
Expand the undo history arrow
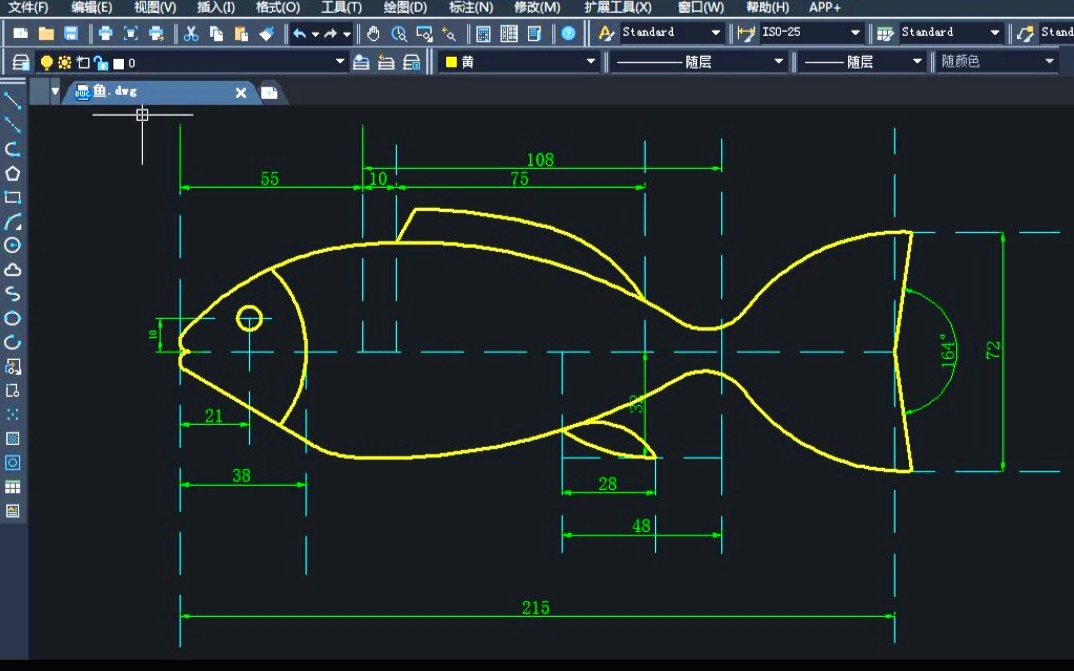(x=315, y=34)
